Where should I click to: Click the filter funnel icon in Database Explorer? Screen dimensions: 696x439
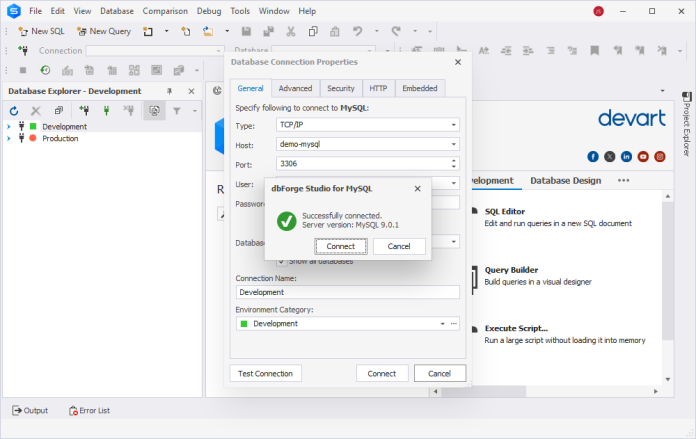click(x=177, y=111)
